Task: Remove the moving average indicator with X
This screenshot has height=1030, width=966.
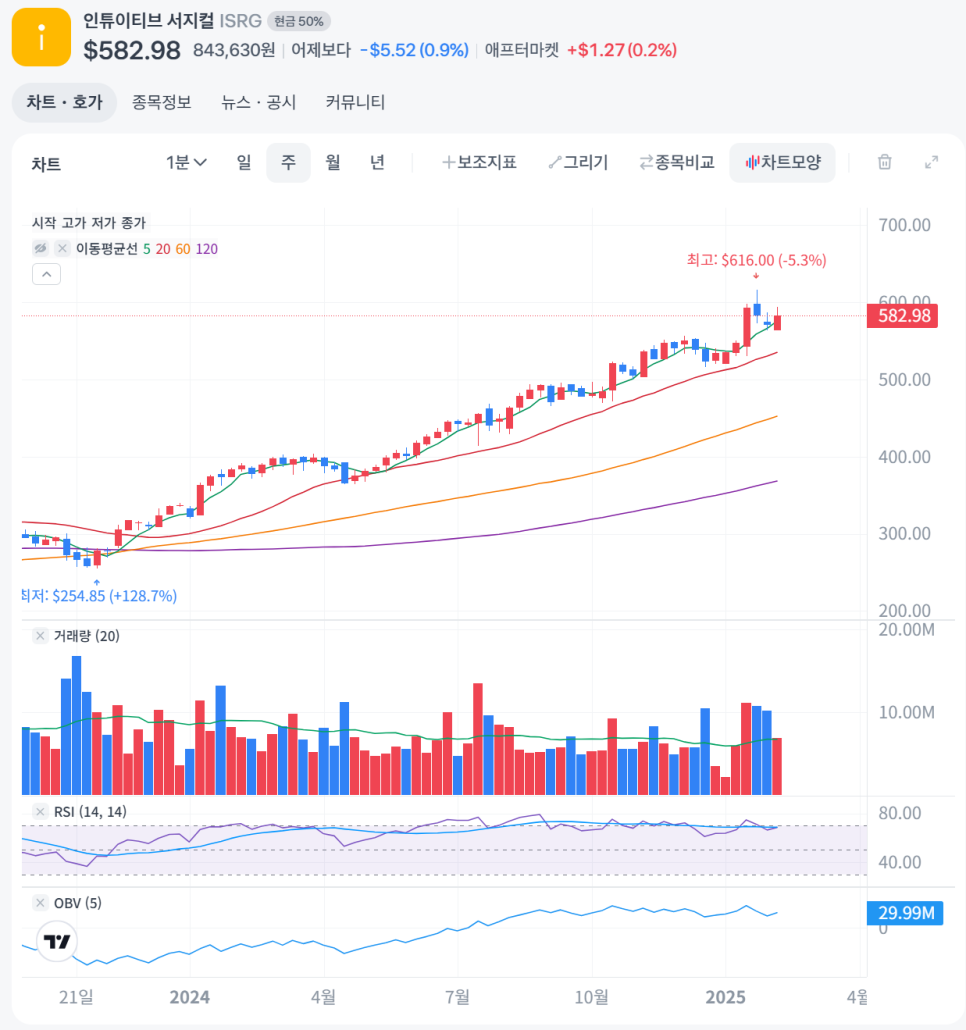Action: pos(62,248)
